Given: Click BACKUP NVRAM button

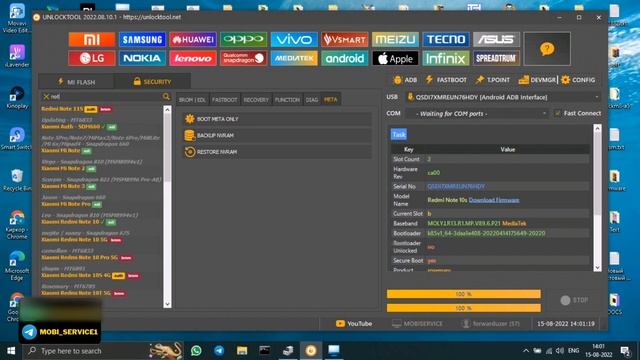Looking at the screenshot, I should point(277,135).
